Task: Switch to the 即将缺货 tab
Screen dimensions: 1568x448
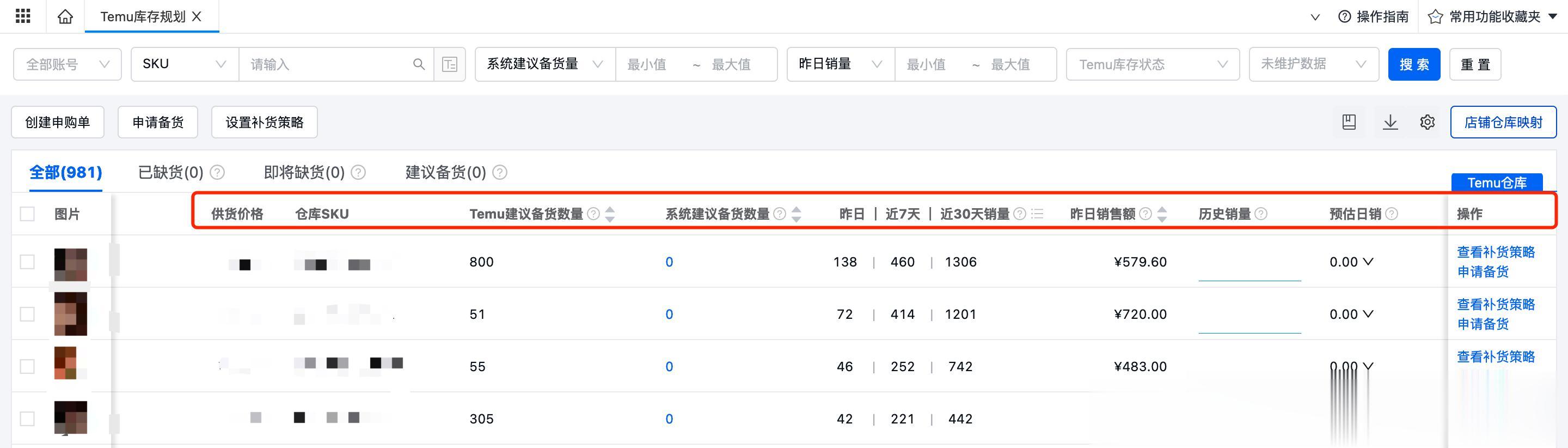Action: [x=304, y=172]
